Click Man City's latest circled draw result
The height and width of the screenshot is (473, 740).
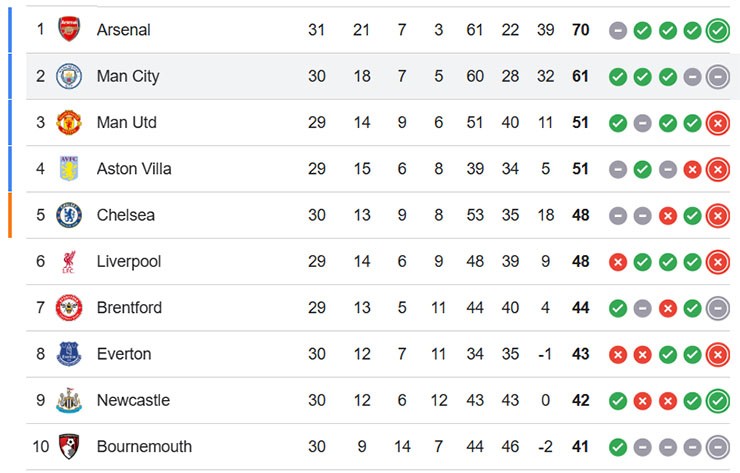[x=717, y=76]
